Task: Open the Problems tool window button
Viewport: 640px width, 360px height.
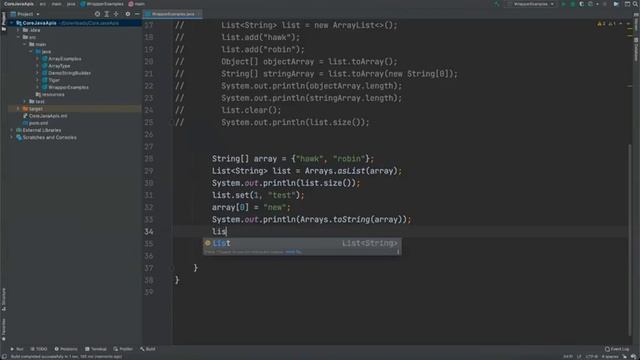Action: [x=66, y=349]
